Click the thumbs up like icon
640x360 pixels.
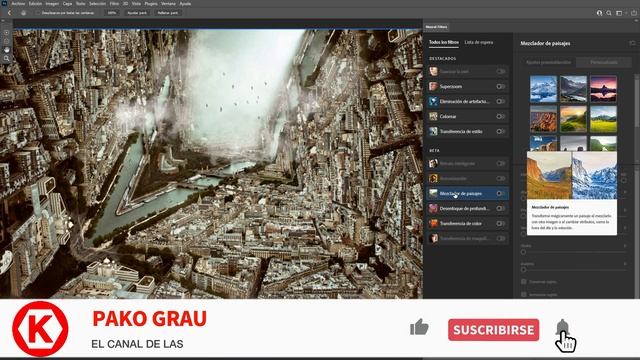click(419, 327)
